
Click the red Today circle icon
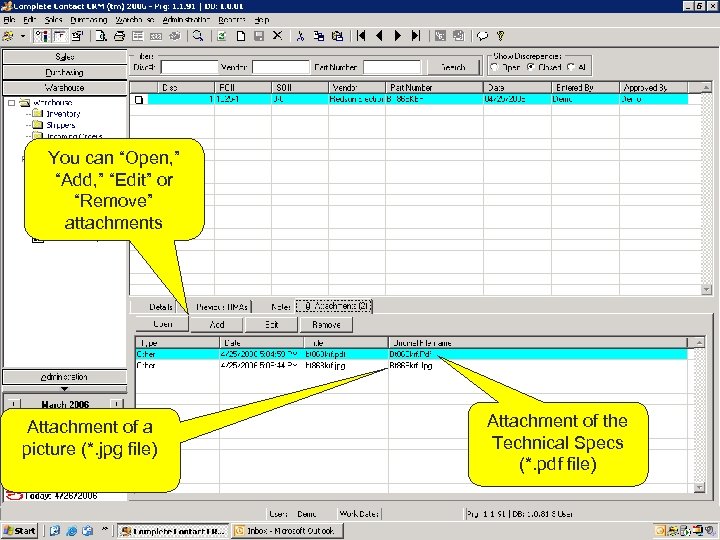(14, 496)
